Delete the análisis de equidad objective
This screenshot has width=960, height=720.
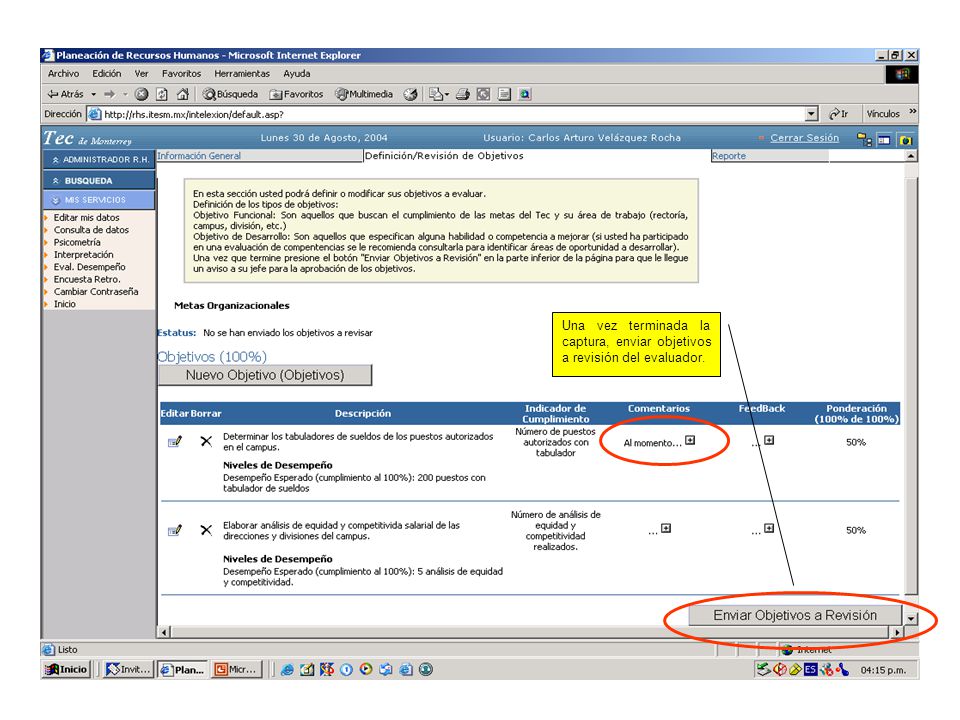tap(206, 530)
